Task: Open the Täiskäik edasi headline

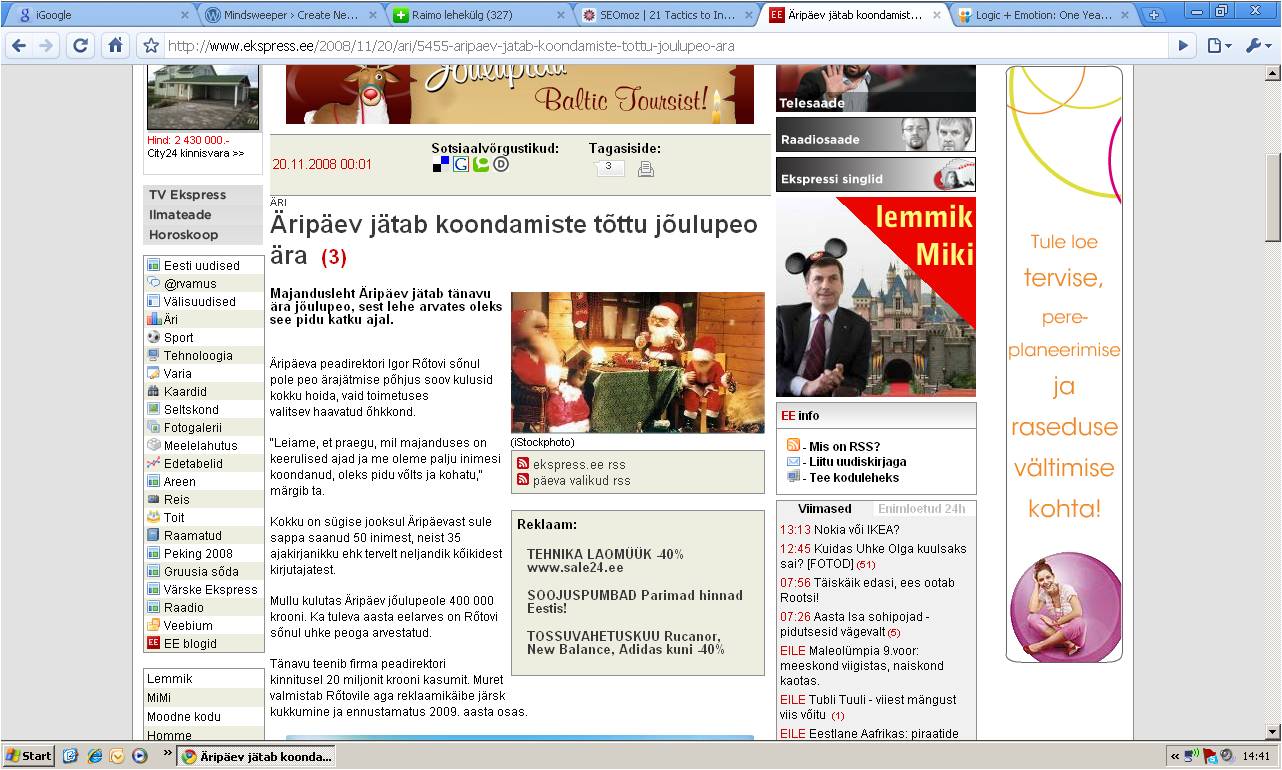Action: [868, 590]
